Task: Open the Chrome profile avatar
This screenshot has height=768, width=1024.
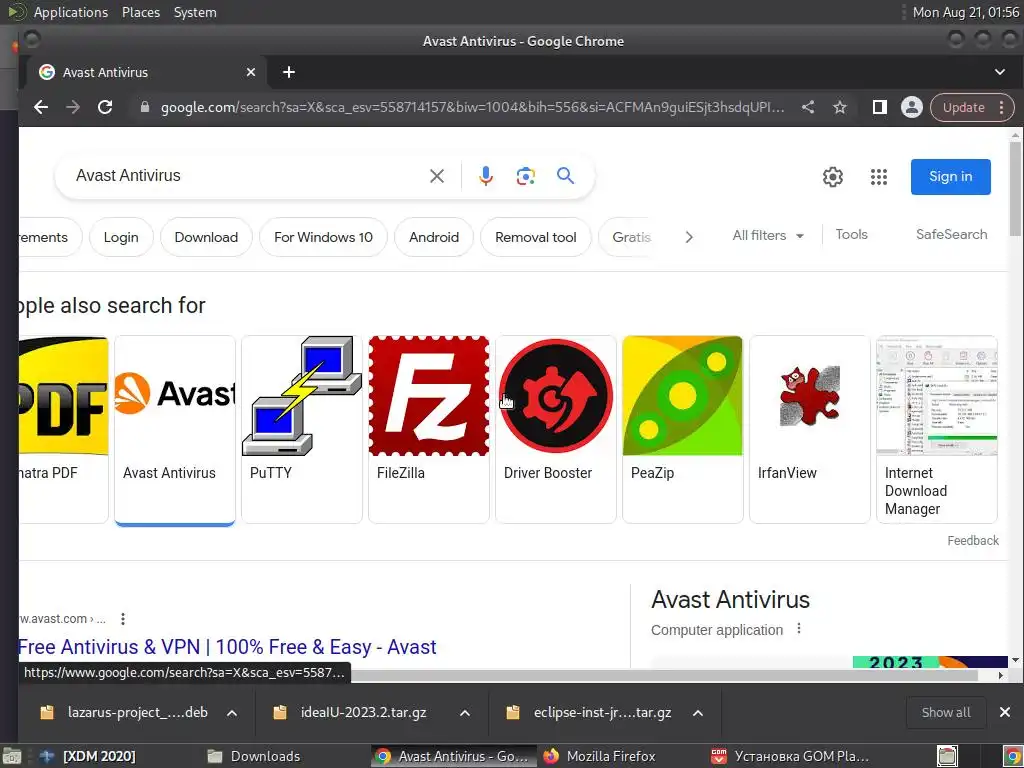Action: 912,107
